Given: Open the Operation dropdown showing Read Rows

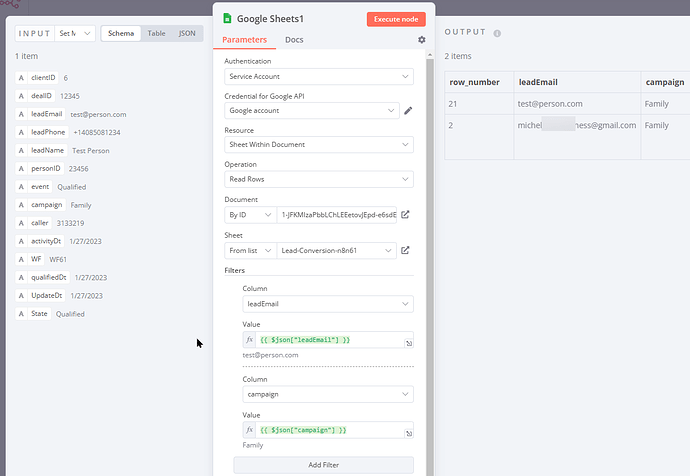Looking at the screenshot, I should coord(318,180).
